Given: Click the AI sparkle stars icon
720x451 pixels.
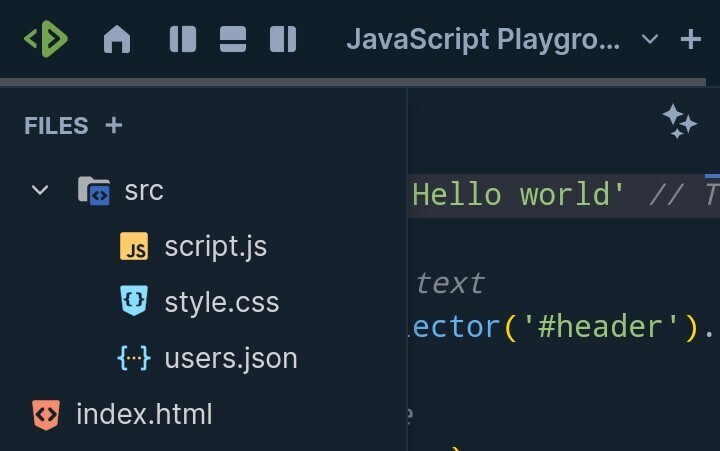Looking at the screenshot, I should pos(680,121).
